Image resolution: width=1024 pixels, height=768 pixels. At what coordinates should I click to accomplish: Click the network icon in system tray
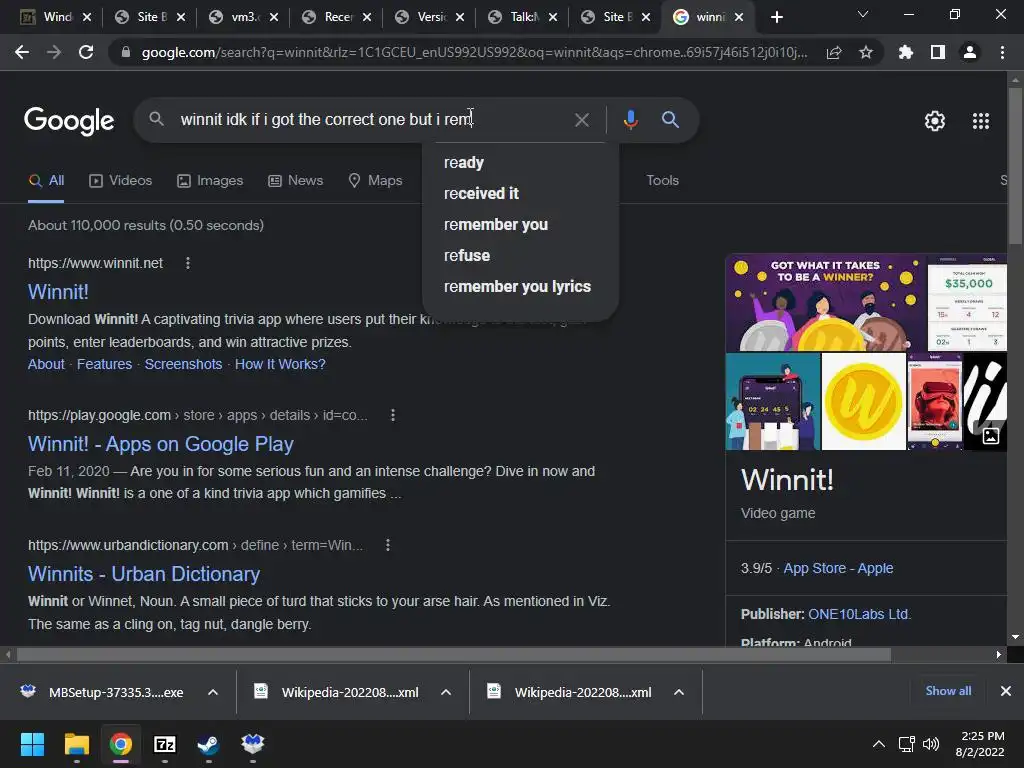pos(906,744)
